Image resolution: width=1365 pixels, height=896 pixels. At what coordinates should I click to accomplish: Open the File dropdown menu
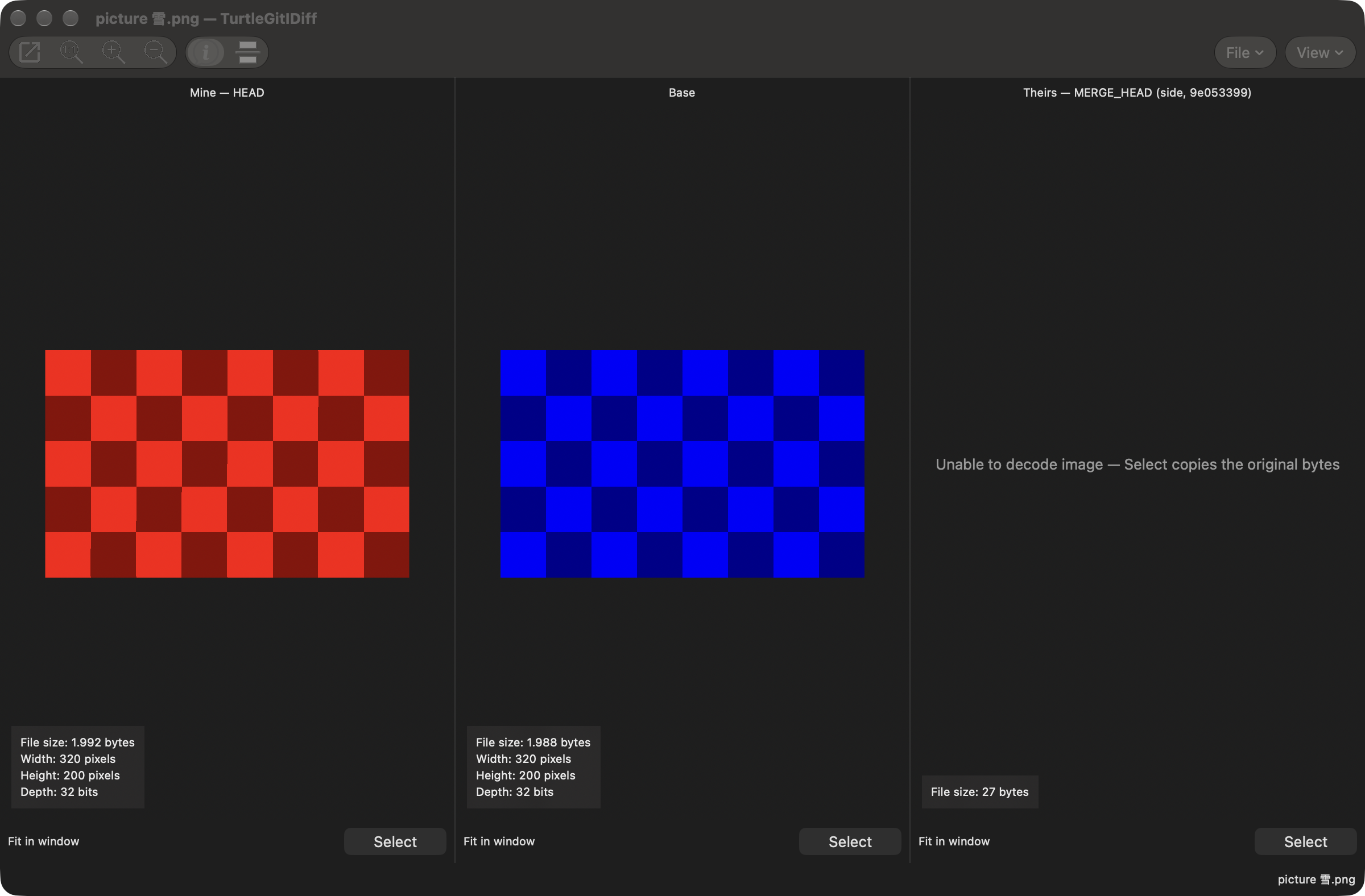click(x=1244, y=53)
